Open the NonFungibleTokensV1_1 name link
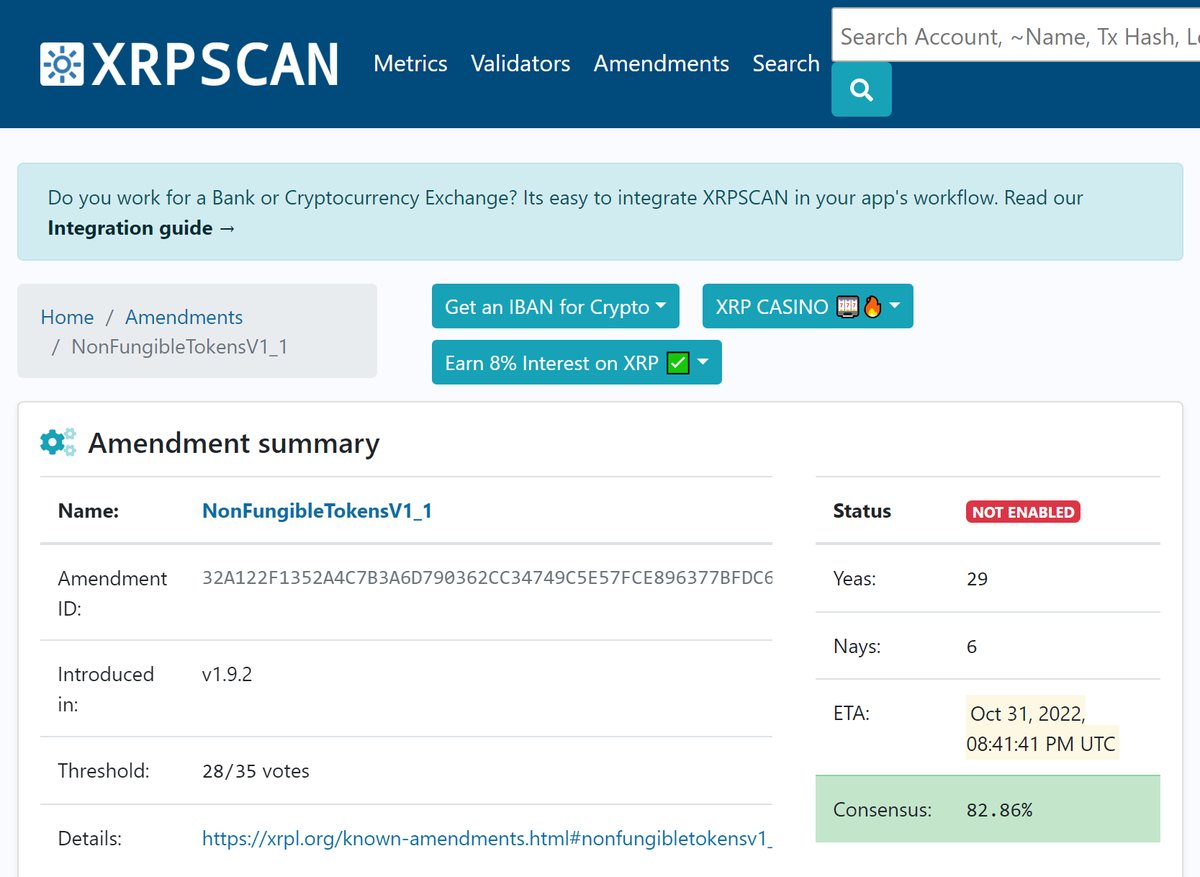Screen dimensions: 1200x877 (317, 511)
